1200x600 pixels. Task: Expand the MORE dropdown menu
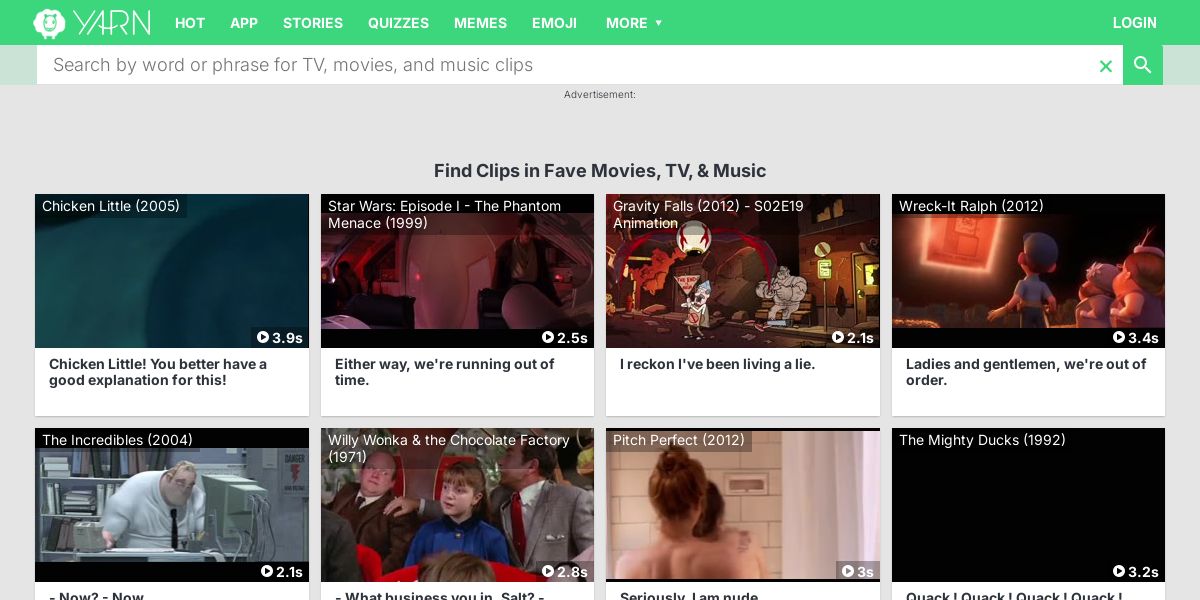[634, 23]
